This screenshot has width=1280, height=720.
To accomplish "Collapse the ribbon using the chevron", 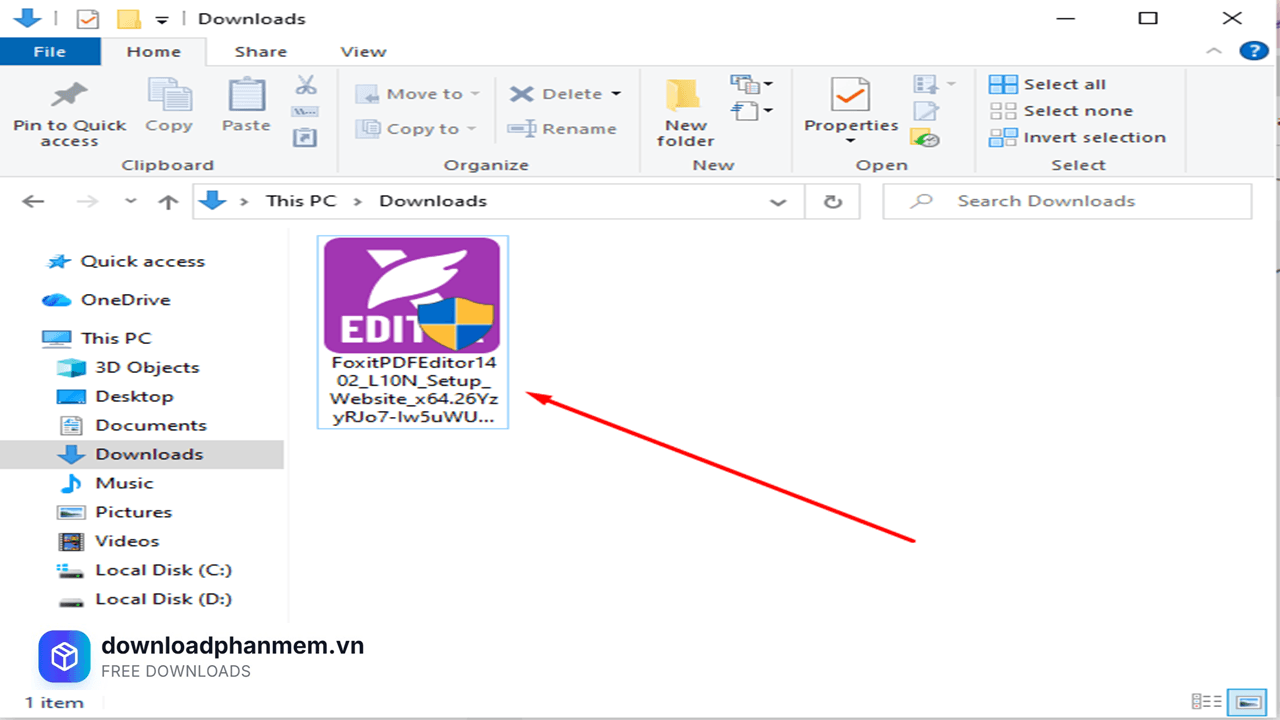I will [x=1214, y=51].
